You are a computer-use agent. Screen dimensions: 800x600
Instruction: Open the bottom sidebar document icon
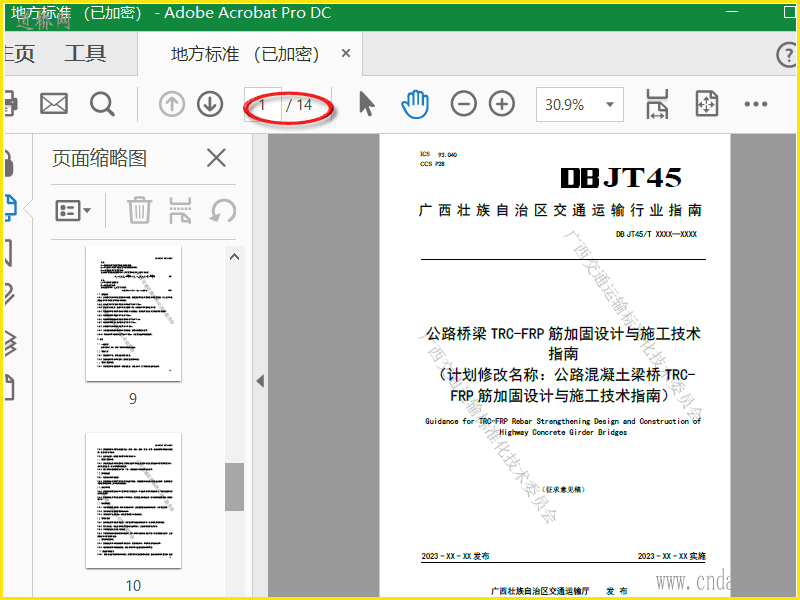click(10, 388)
